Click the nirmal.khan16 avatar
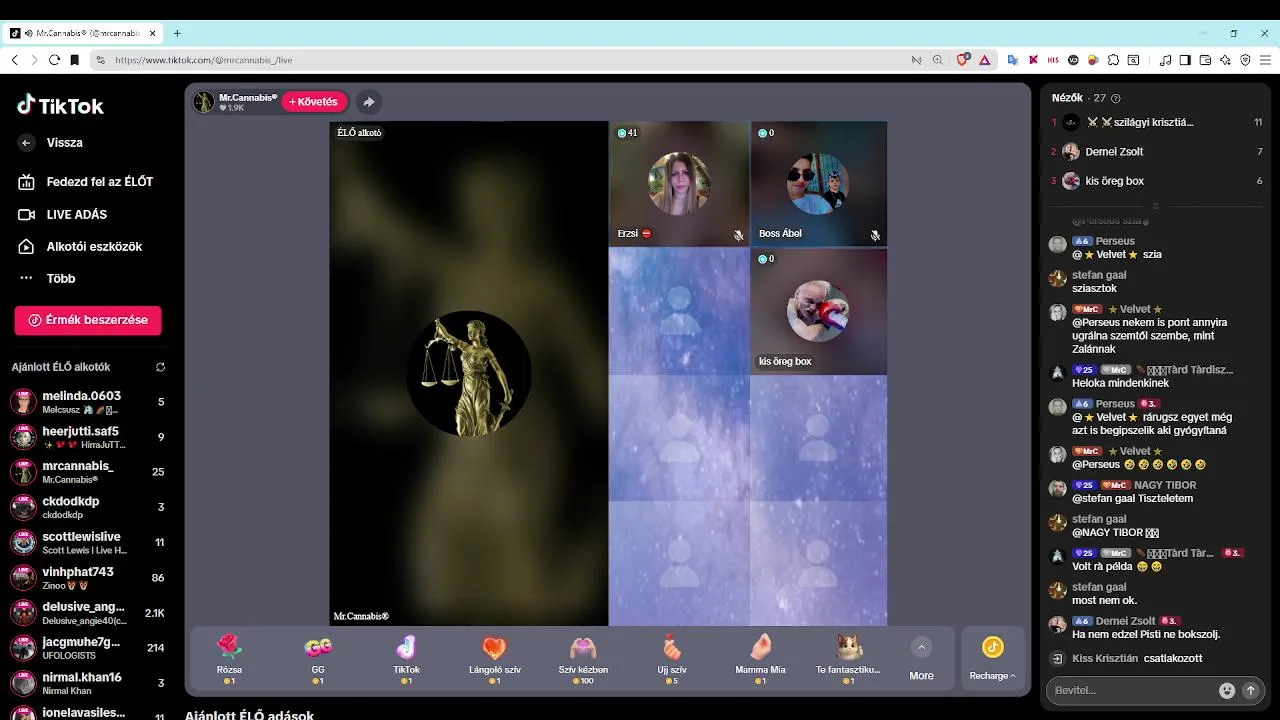Screen dimensions: 1280x720 (x=23, y=683)
